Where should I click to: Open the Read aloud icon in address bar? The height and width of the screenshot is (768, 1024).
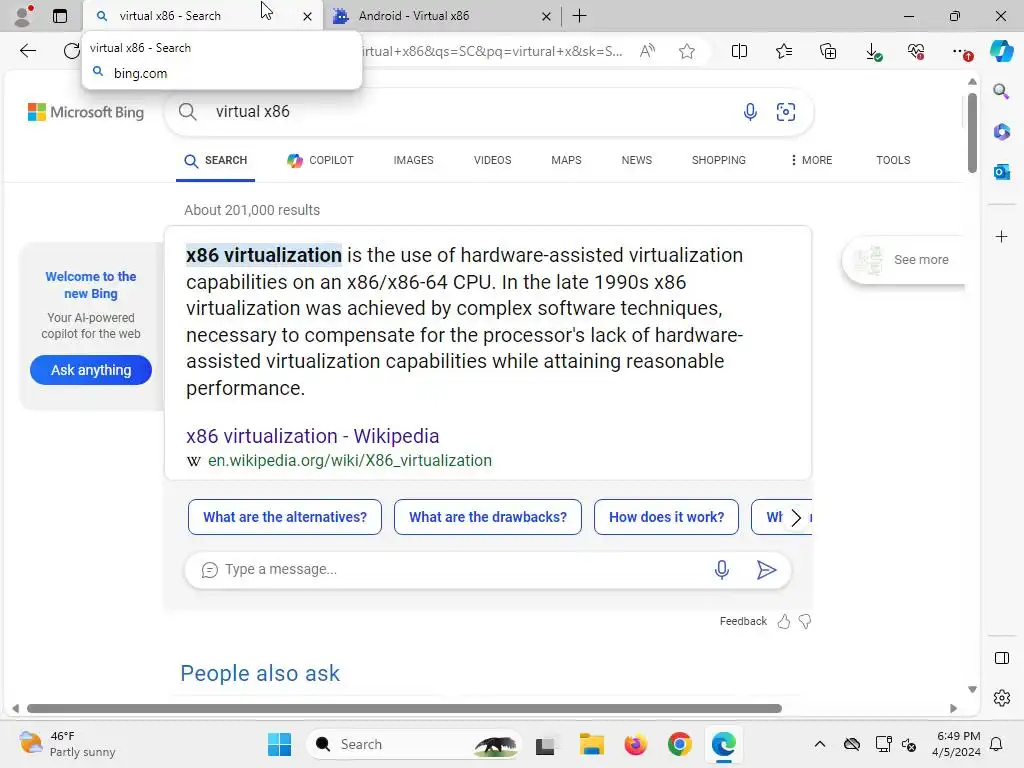click(647, 51)
